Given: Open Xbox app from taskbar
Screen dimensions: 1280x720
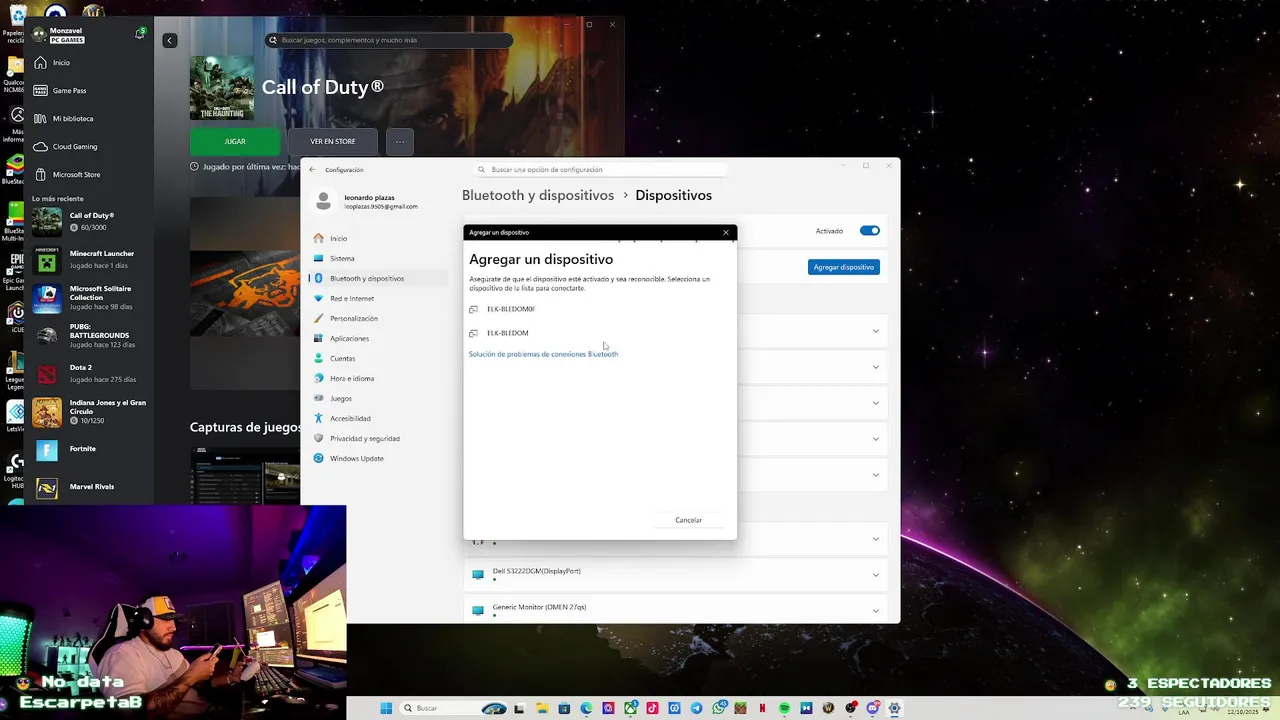Looking at the screenshot, I should coord(631,708).
